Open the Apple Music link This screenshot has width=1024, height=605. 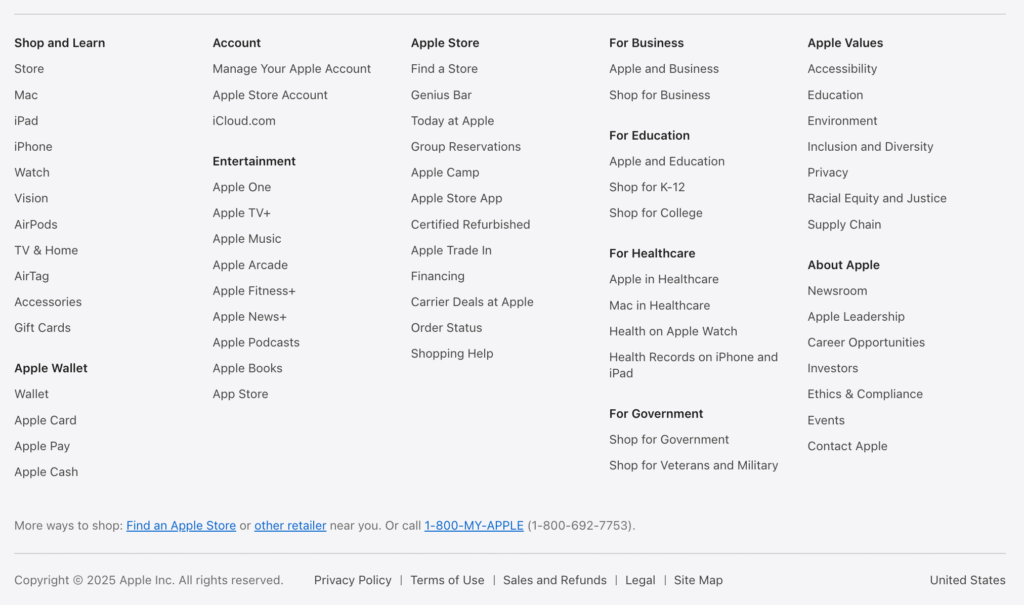(247, 238)
